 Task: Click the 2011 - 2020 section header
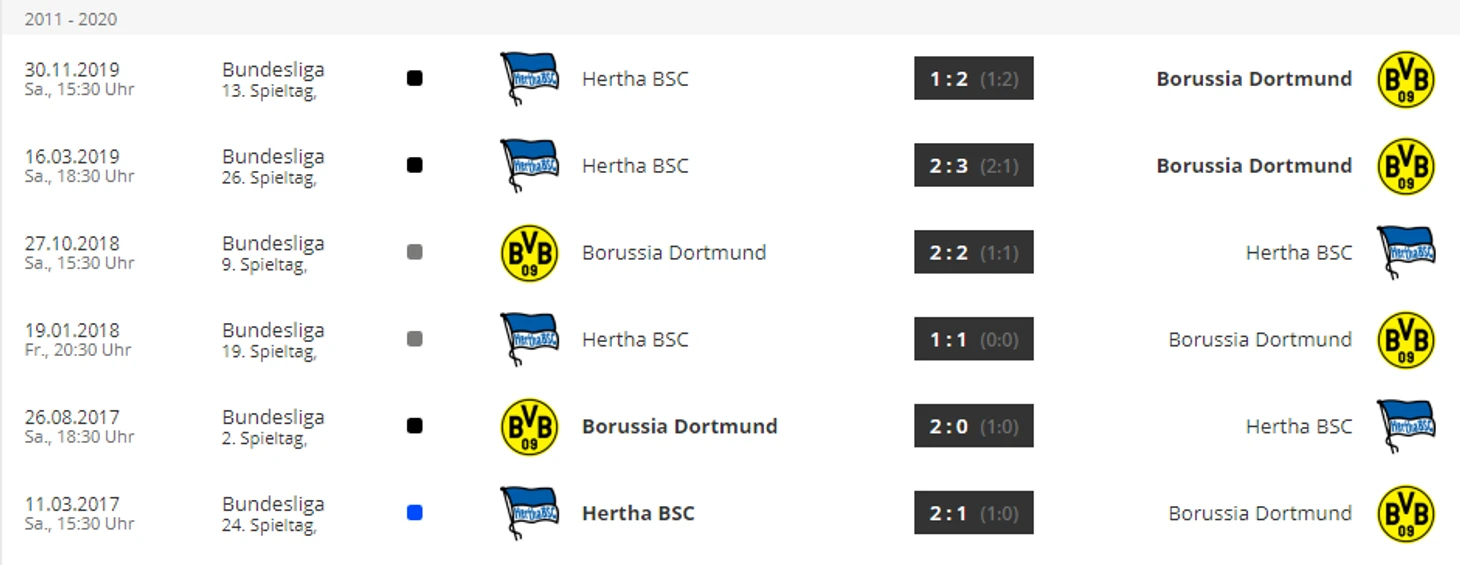coord(71,19)
